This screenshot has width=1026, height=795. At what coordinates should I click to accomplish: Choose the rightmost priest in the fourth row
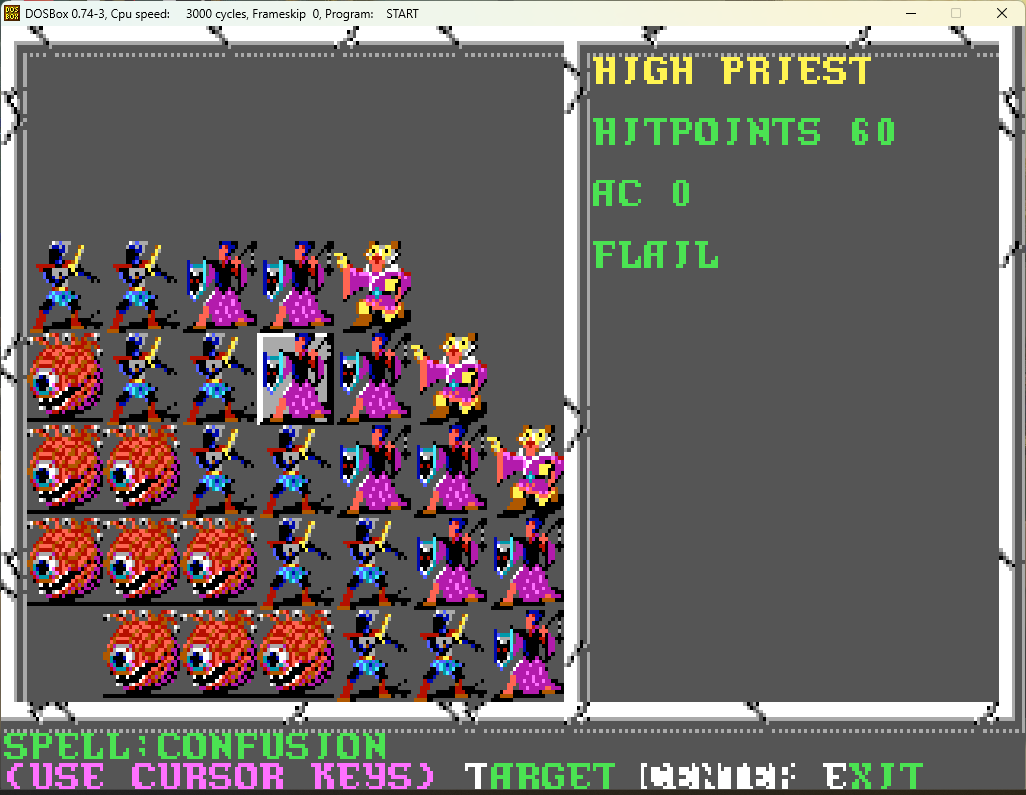pyautogui.click(x=526, y=563)
